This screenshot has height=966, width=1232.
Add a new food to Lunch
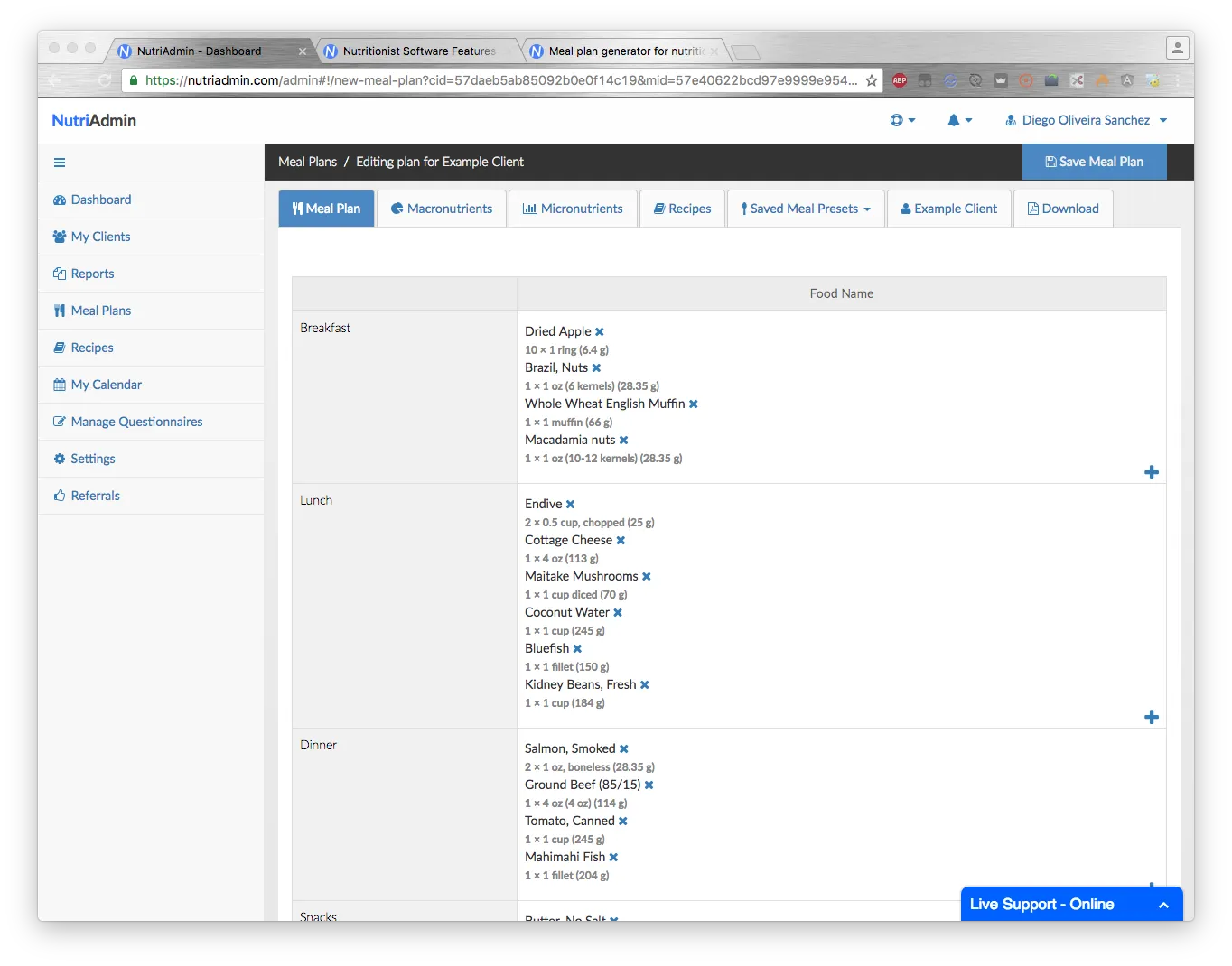pyautogui.click(x=1151, y=718)
